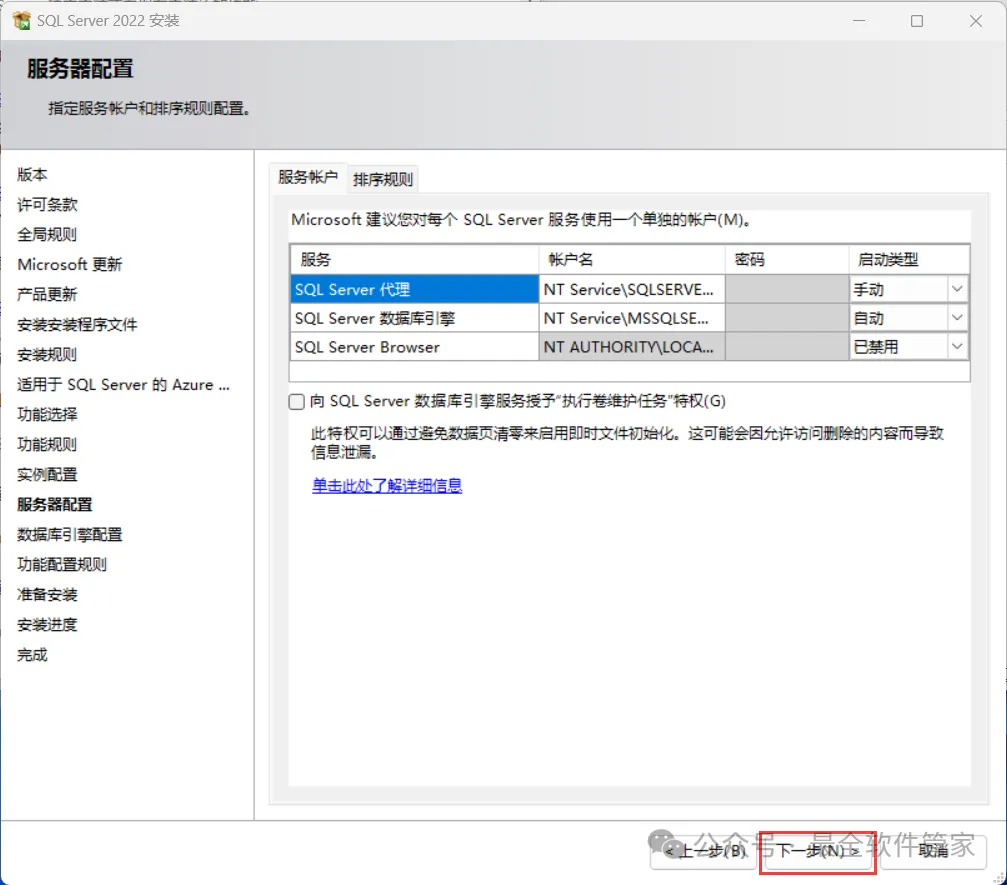Switch to the 服务帐户 tab
The height and width of the screenshot is (885, 1007).
coord(308,177)
